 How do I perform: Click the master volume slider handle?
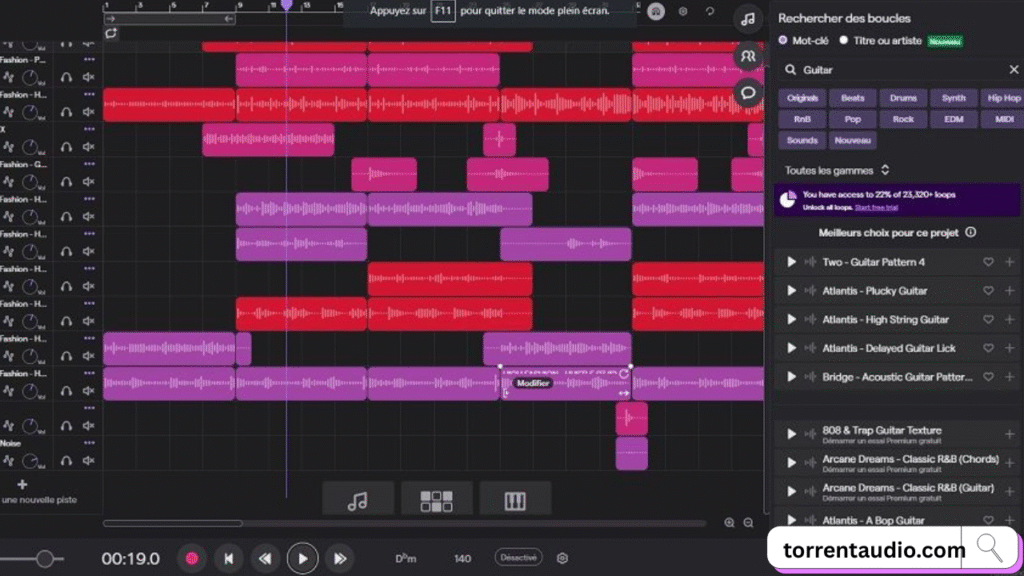click(44, 559)
